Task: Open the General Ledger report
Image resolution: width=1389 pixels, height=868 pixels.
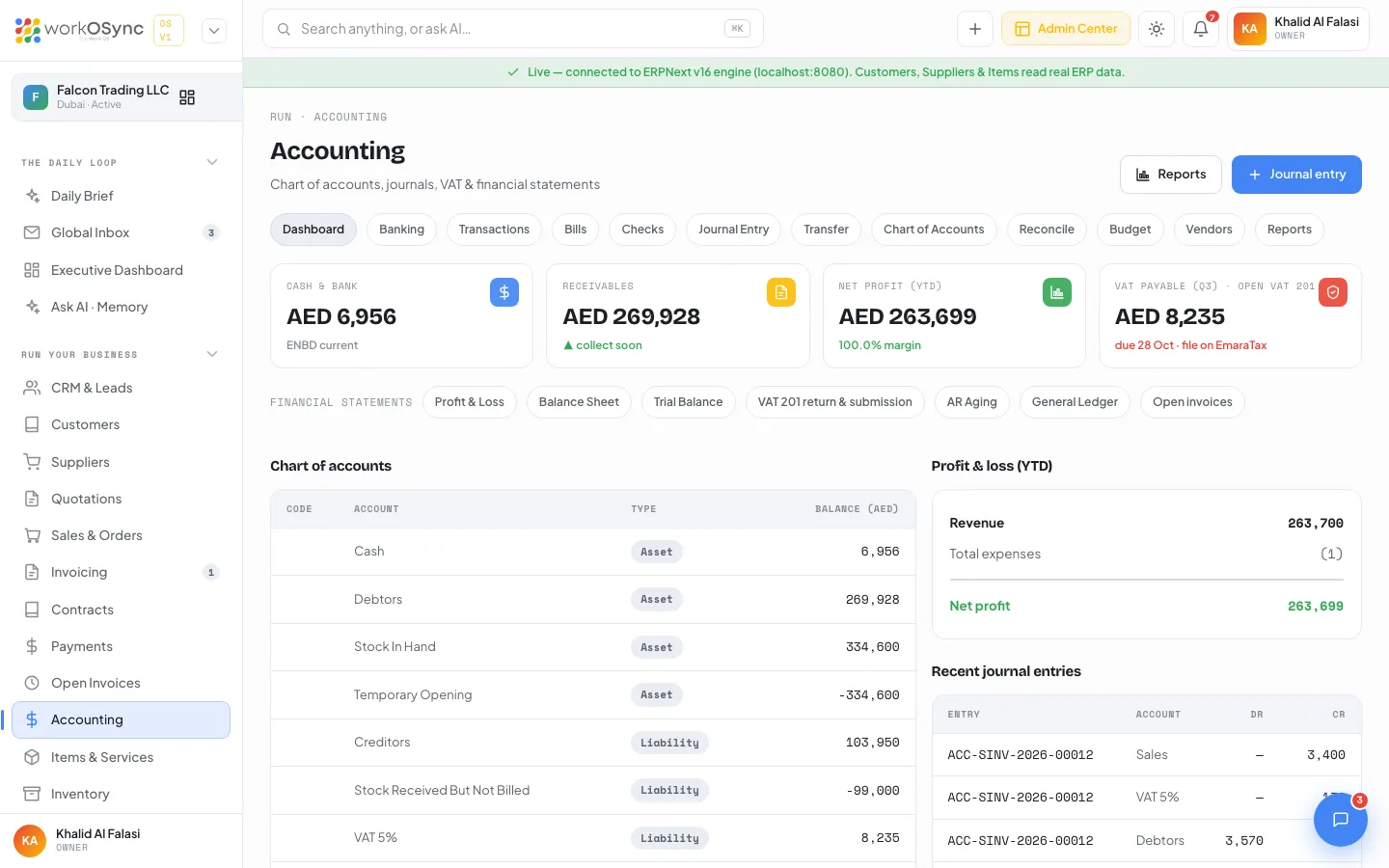Action: 1075,402
